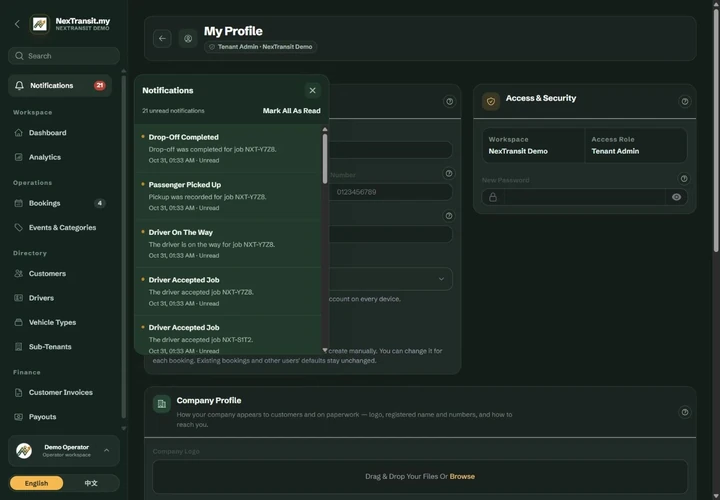This screenshot has width=720, height=500.
Task: Click the Browse link for company logo
Action: point(462,477)
